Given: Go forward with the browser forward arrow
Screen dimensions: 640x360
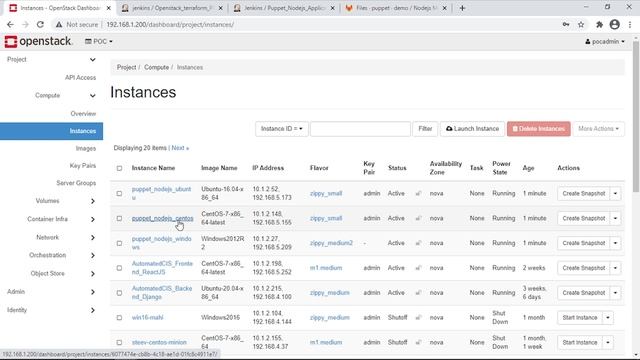Looking at the screenshot, I should (25, 24).
